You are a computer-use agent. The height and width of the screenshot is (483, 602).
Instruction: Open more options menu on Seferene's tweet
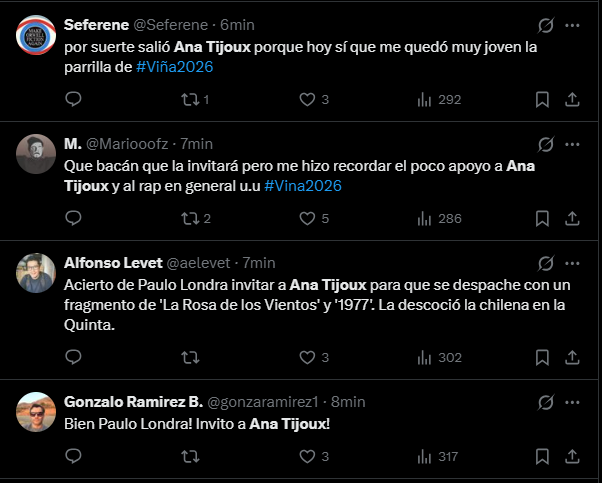click(x=573, y=25)
